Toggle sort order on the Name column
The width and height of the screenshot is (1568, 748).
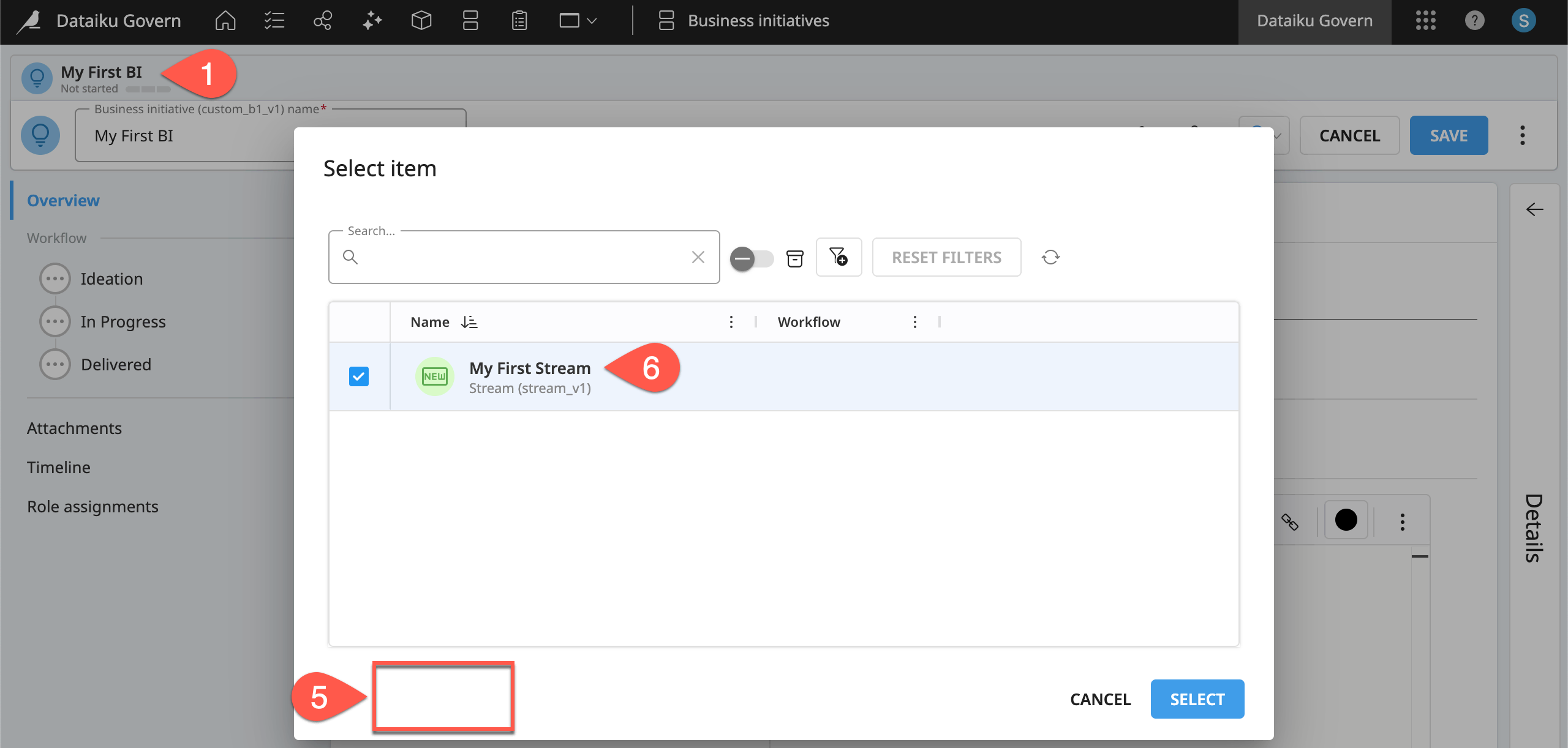(470, 321)
